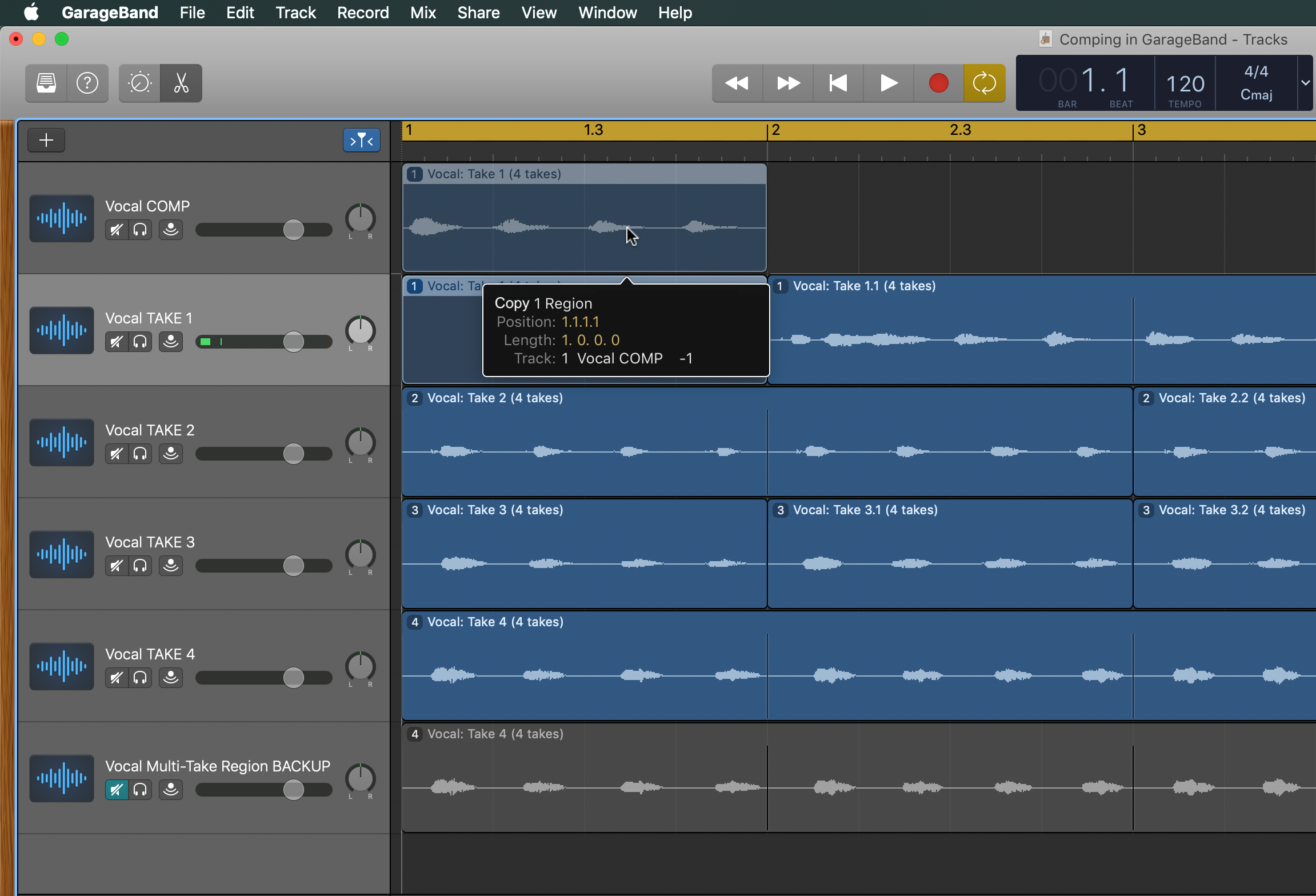Toggle mute on Vocal Multi-Take Region BACKUP
Screen dimensions: 1316x896
117,789
